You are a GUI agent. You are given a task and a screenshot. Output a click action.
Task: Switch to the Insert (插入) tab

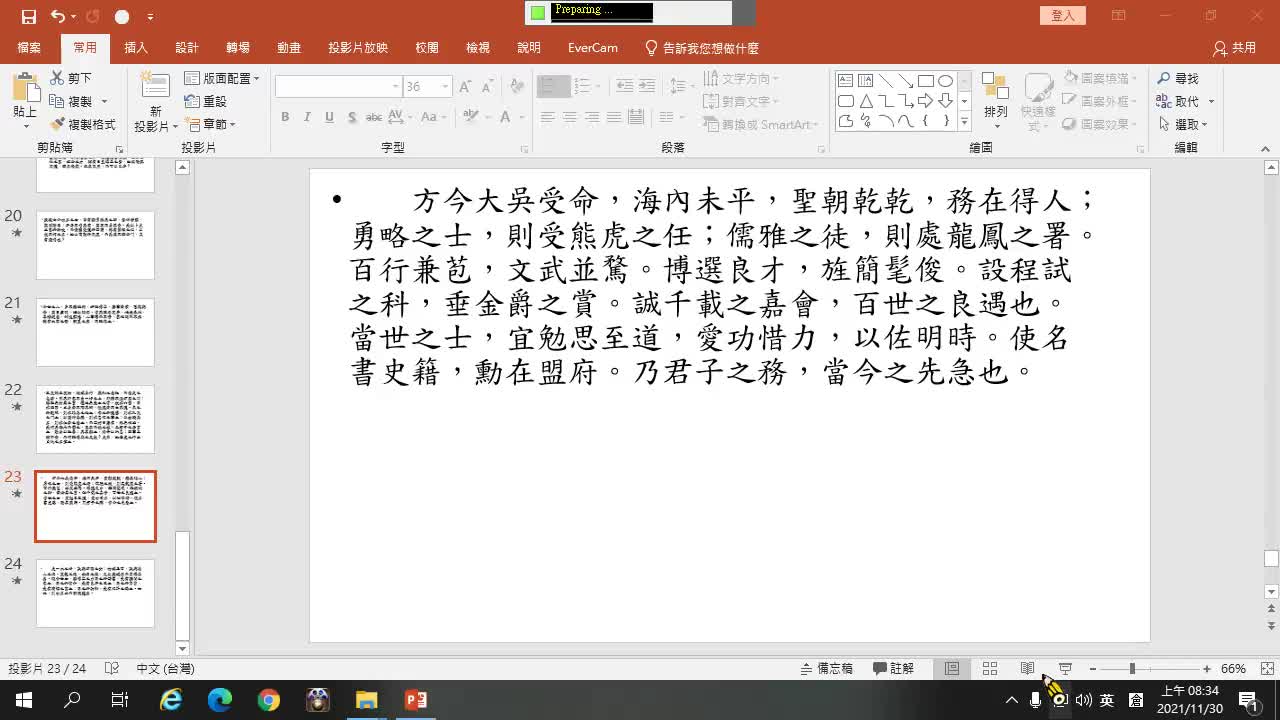pos(136,47)
